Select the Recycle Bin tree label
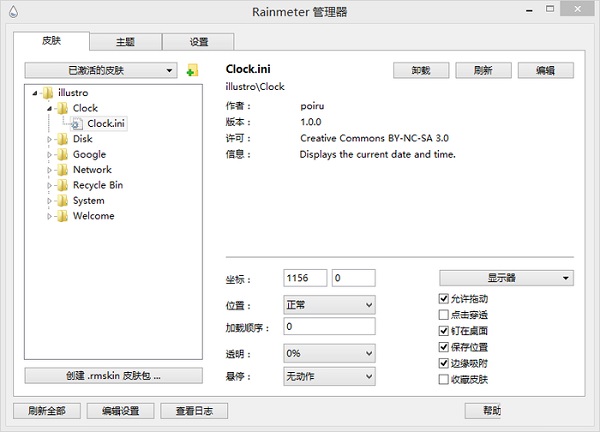Image resolution: width=600 pixels, height=432 pixels. 98,185
